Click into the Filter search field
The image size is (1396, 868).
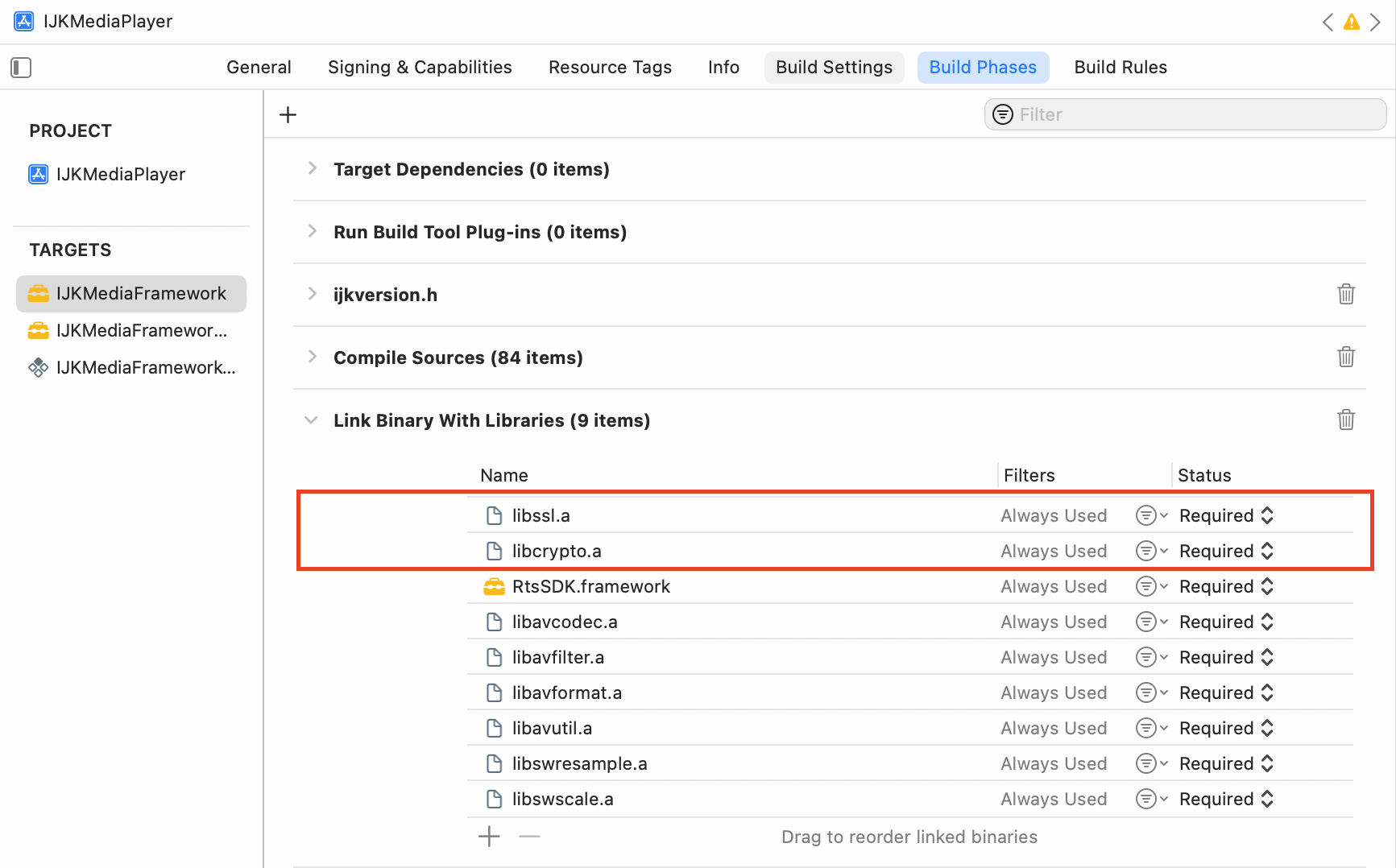click(x=1185, y=114)
